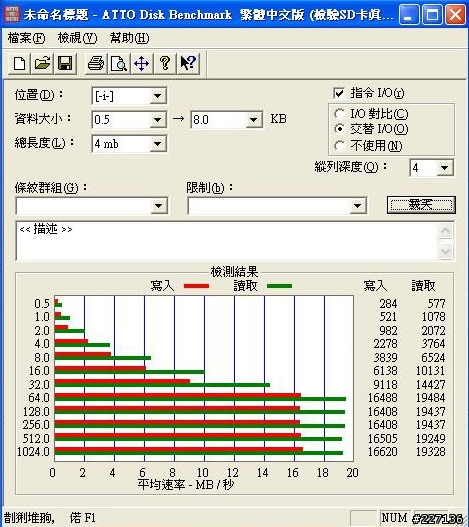
Task: Click the ATTO application title icon
Action: [x=12, y=14]
